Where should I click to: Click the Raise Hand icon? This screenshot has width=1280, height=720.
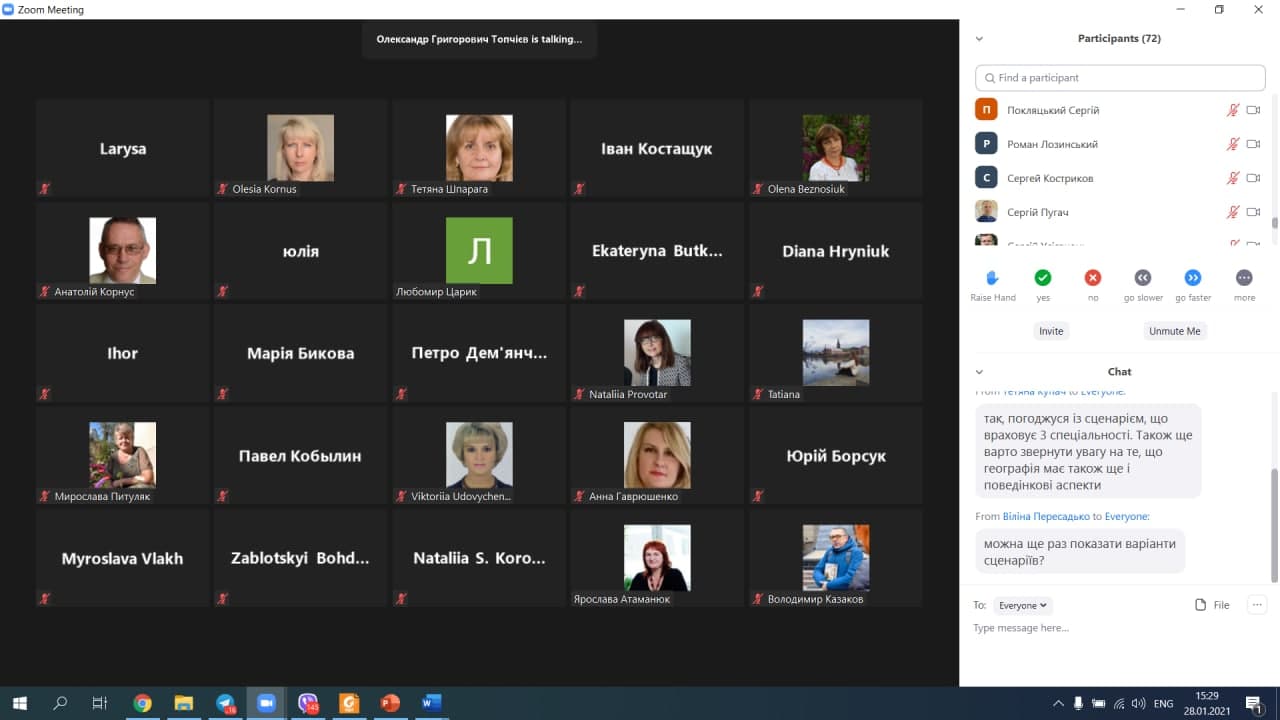pyautogui.click(x=993, y=277)
